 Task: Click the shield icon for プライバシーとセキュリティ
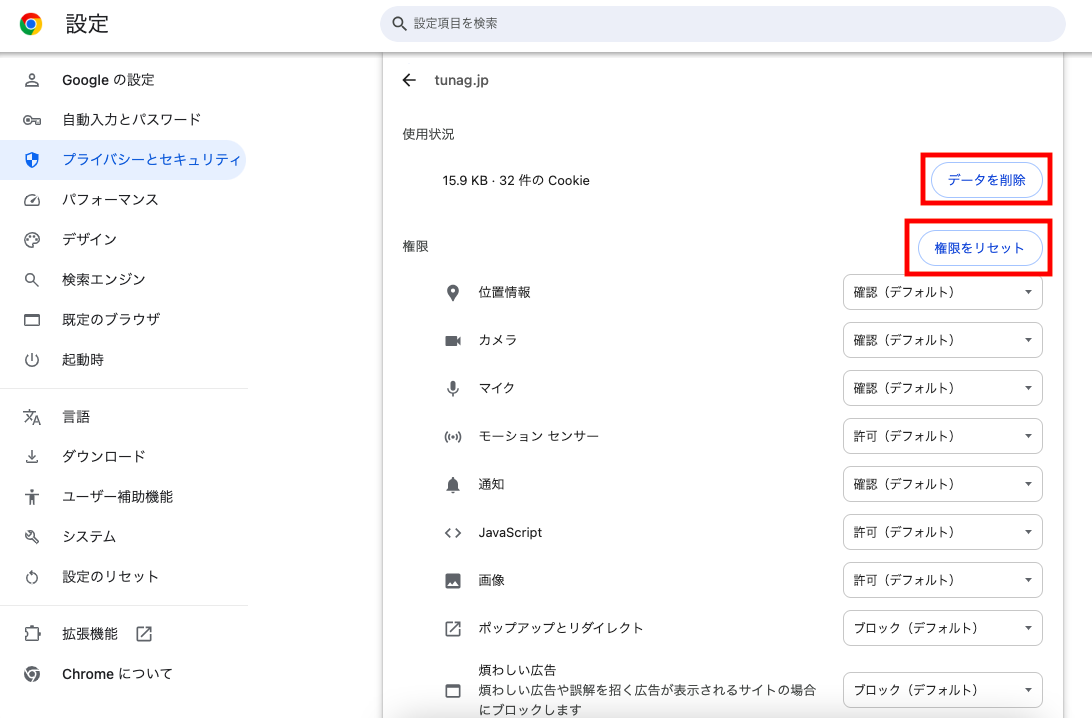tap(32, 160)
